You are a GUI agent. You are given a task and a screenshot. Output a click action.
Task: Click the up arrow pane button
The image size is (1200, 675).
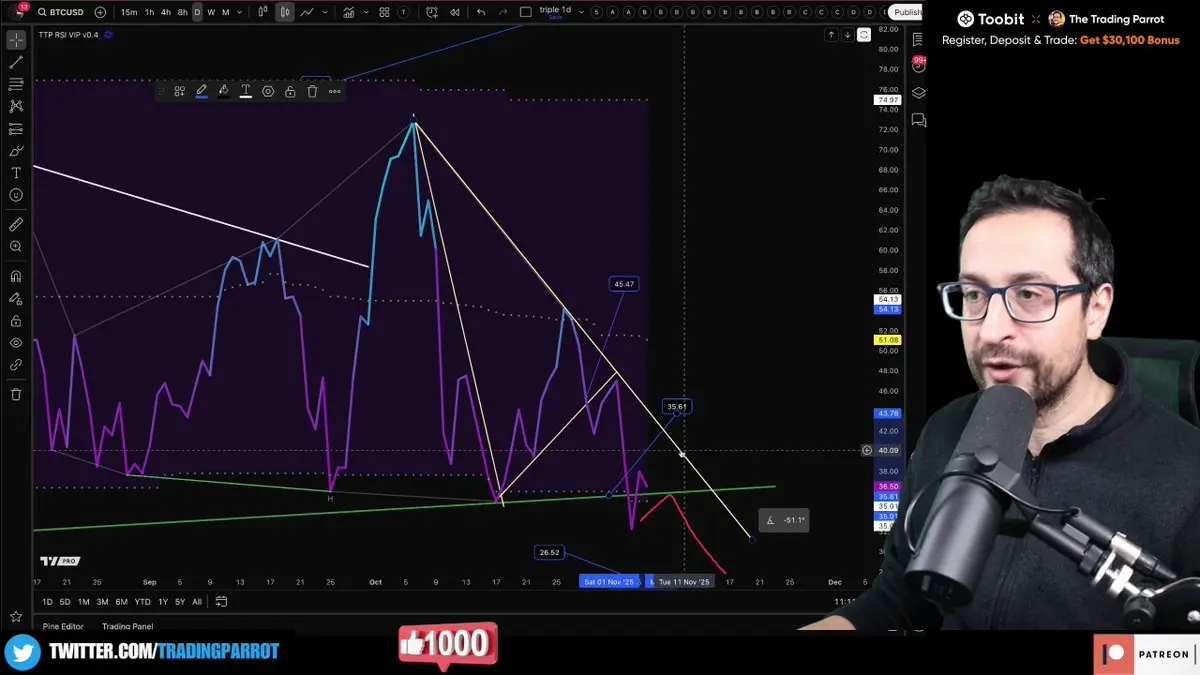click(x=831, y=35)
